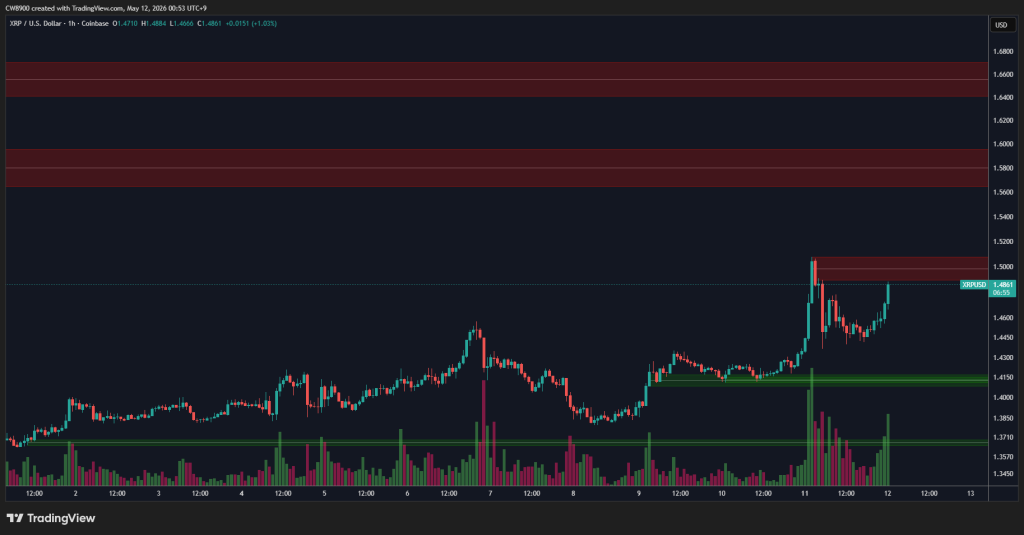The height and width of the screenshot is (535, 1024).
Task: Click the change value +0.0151 (+1.03%)
Action: pyautogui.click(x=251, y=24)
